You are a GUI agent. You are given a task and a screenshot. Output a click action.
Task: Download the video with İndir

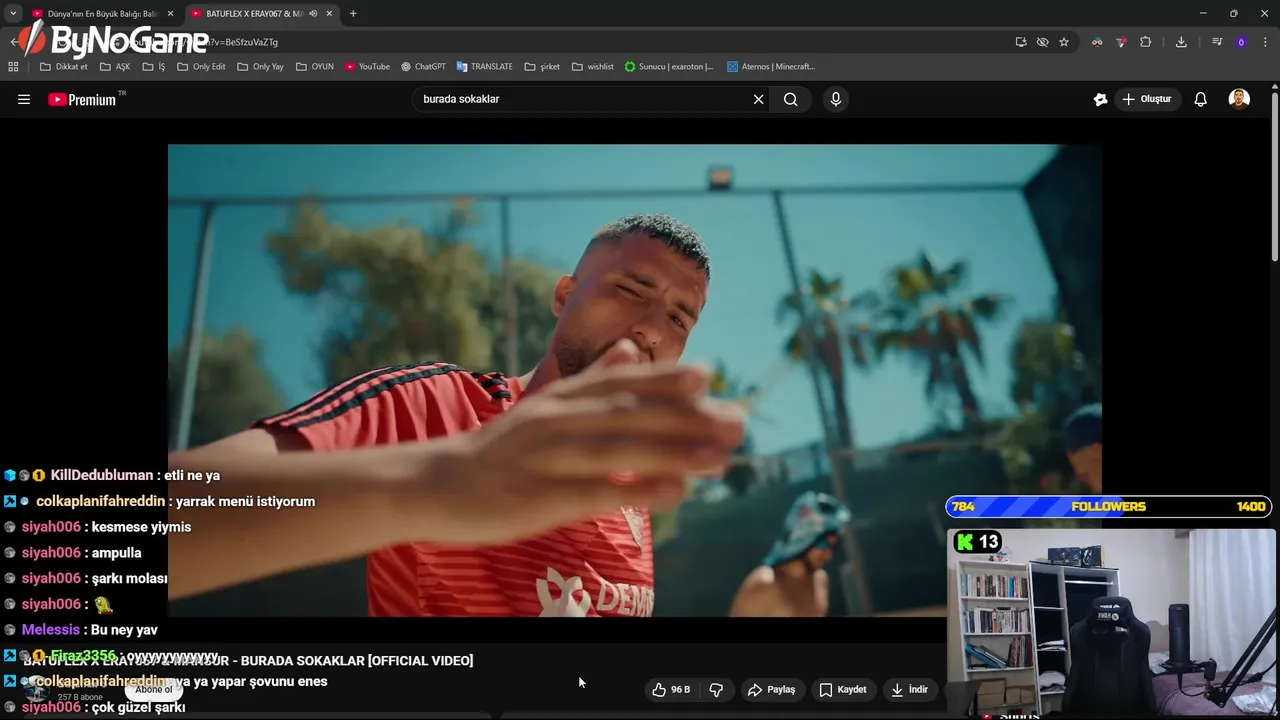(910, 690)
